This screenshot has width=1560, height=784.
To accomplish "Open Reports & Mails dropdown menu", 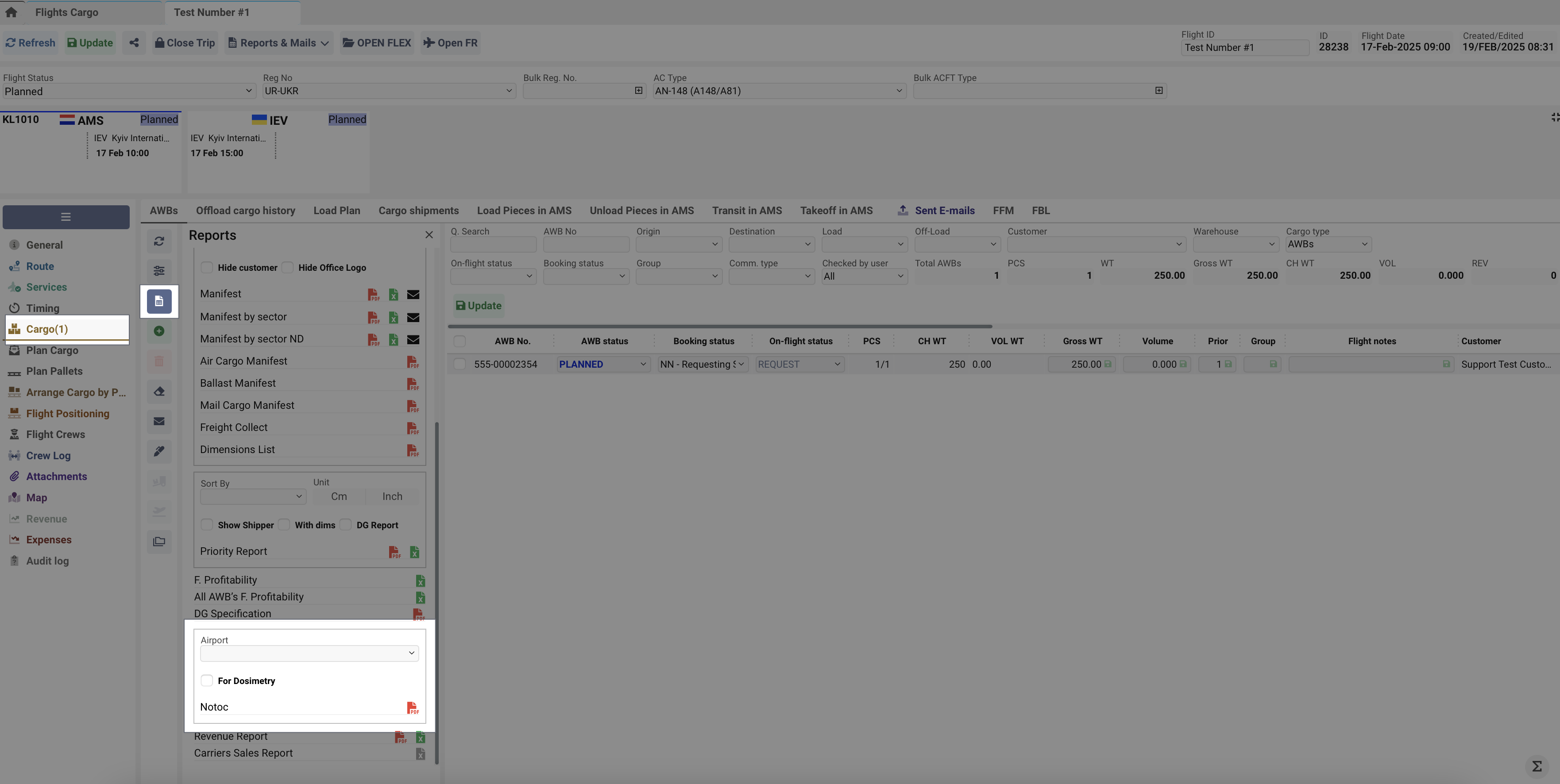I will pos(278,43).
